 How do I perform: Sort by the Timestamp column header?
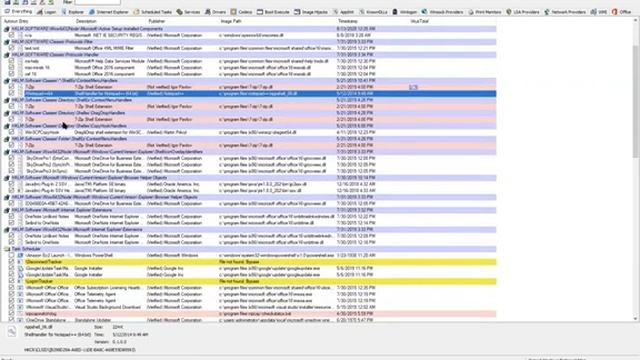click(348, 21)
